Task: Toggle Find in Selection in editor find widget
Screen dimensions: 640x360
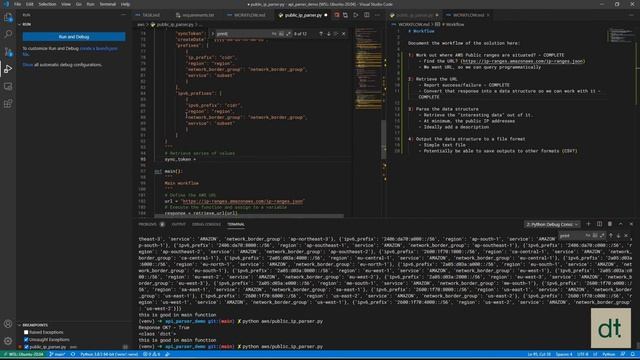Action: 336,34
